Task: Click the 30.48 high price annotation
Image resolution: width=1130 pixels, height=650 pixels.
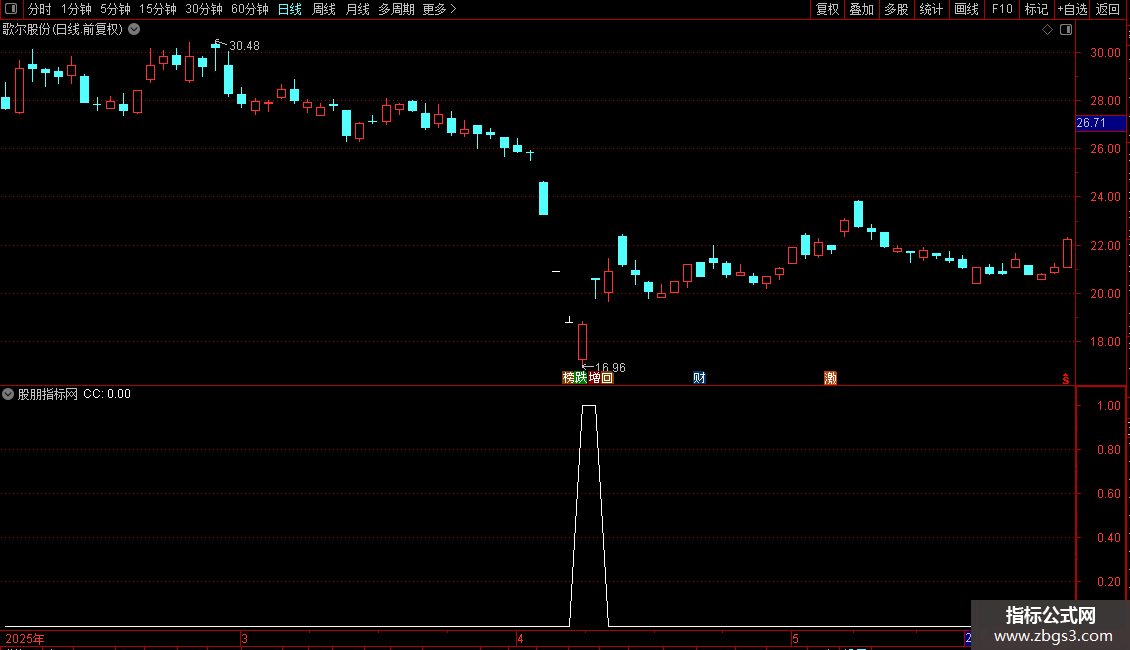Action: click(244, 45)
